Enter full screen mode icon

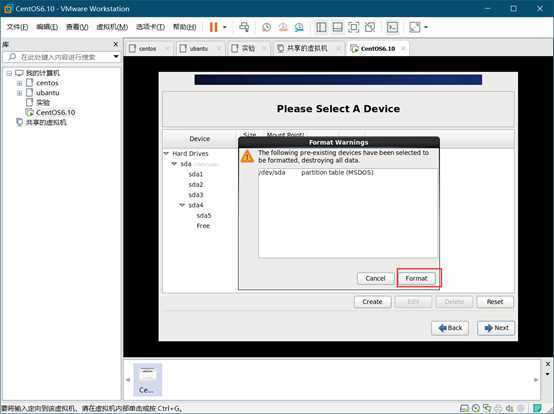coord(354,27)
